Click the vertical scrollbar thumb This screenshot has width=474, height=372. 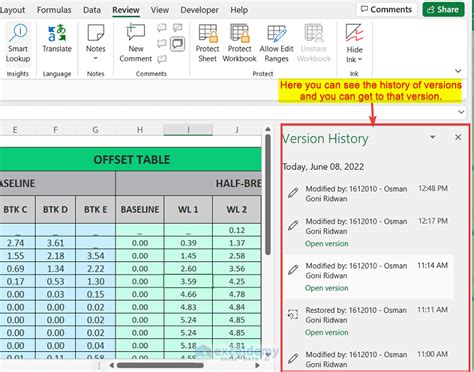(268, 195)
